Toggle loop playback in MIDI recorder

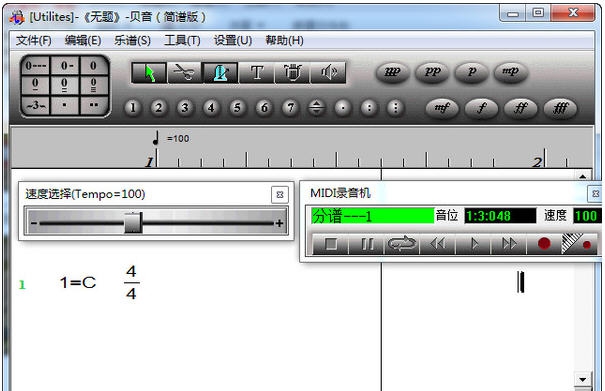(402, 244)
